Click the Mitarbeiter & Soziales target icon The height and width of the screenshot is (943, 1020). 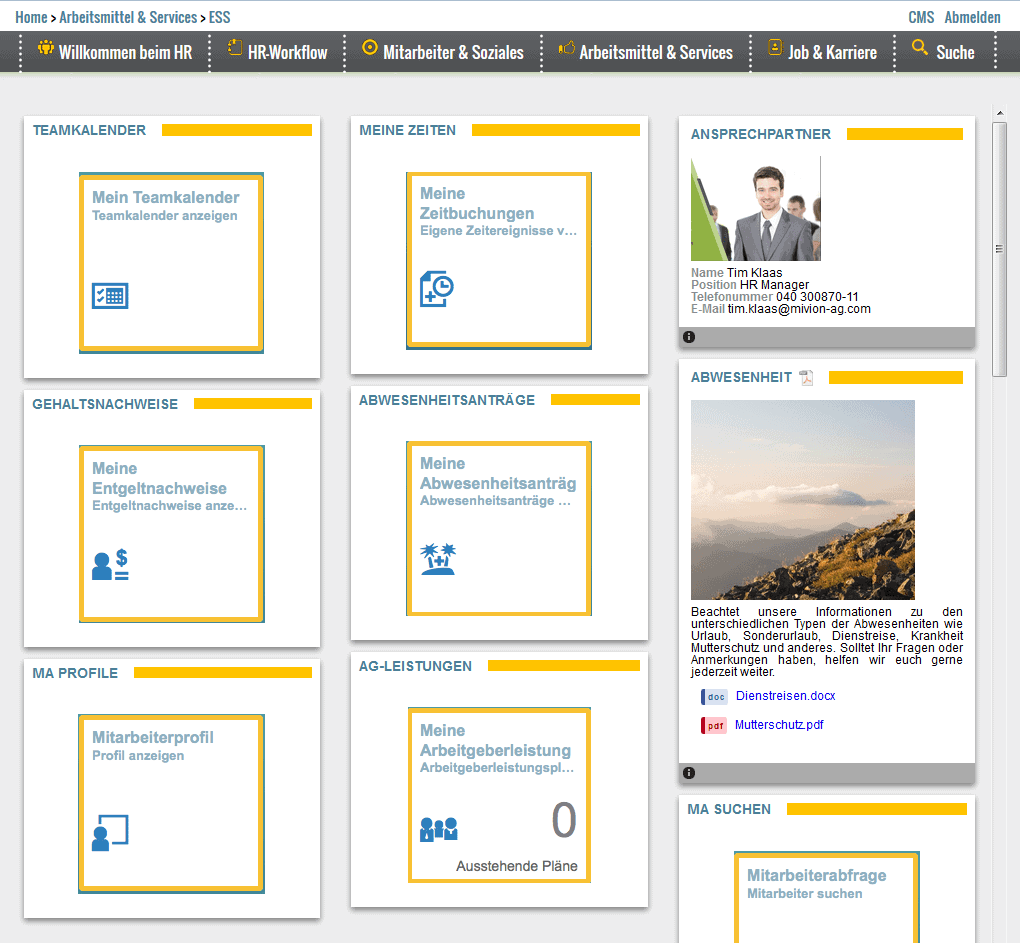click(x=369, y=47)
